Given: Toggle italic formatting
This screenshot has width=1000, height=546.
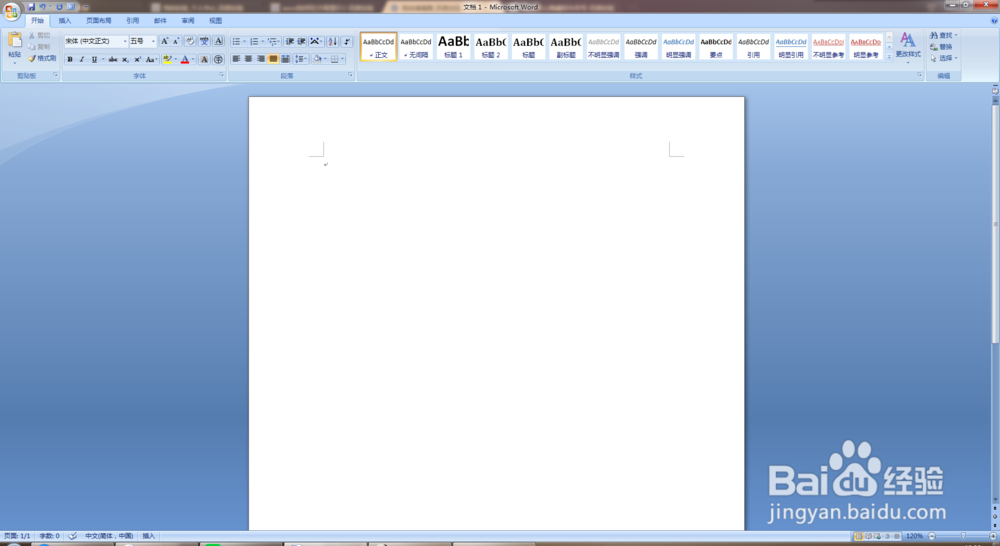Looking at the screenshot, I should click(82, 59).
